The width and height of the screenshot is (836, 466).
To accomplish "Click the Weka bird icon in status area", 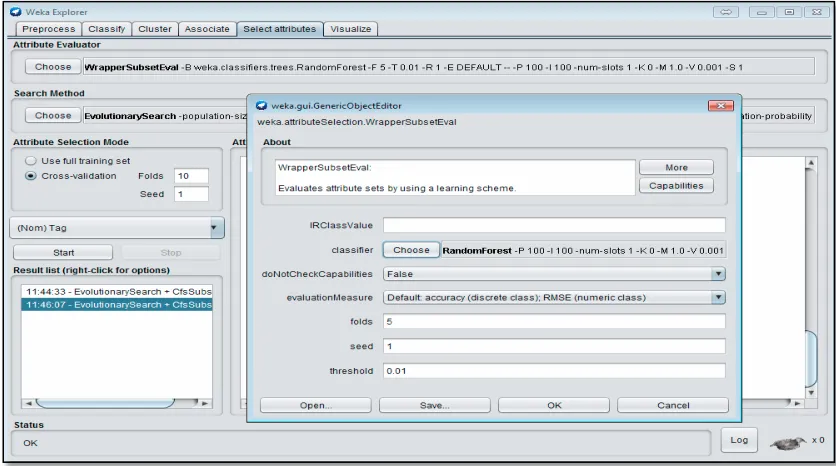I will click(x=787, y=443).
